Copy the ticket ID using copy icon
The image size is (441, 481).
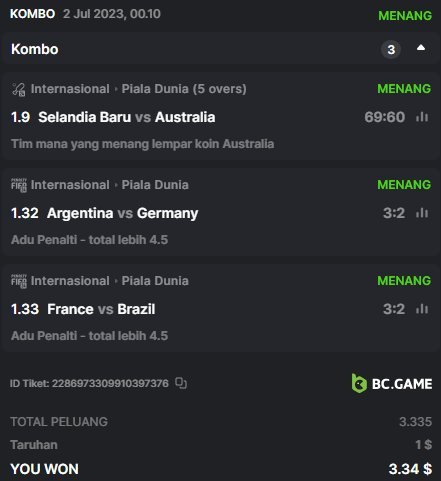[181, 383]
